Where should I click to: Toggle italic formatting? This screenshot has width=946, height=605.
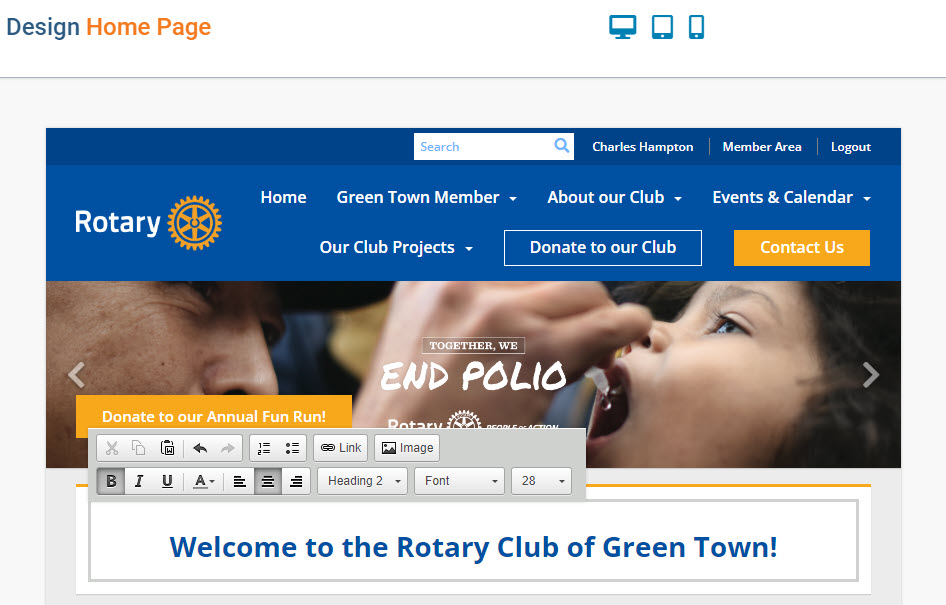(x=139, y=481)
